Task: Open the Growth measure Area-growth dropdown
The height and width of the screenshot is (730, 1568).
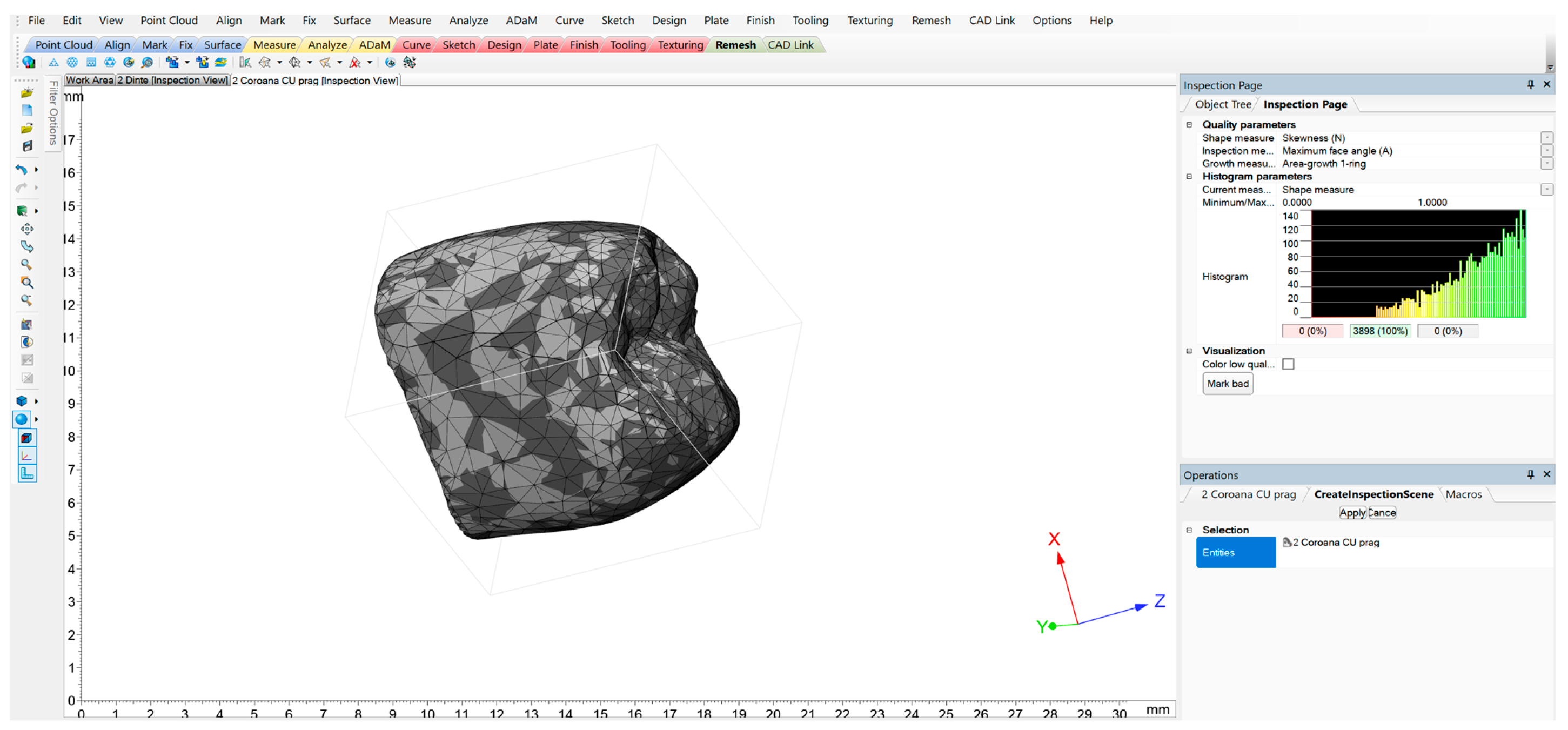Action: [x=1547, y=164]
